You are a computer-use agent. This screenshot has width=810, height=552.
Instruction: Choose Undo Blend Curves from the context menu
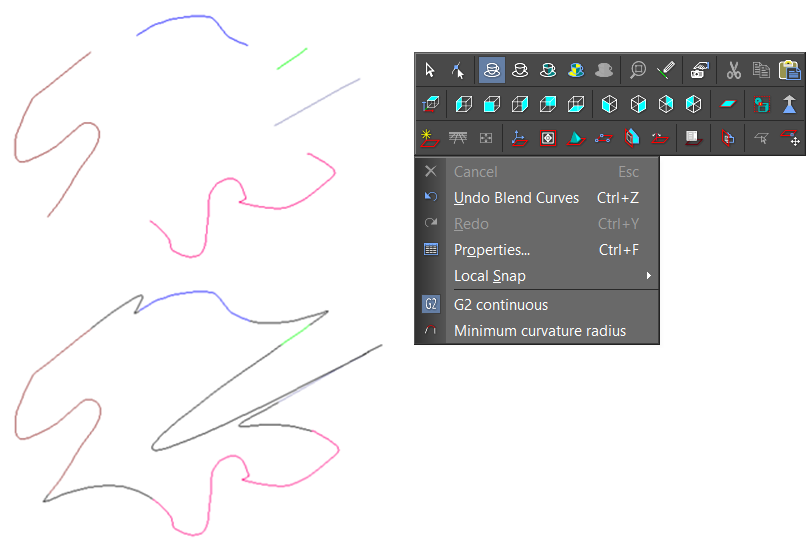point(537,198)
